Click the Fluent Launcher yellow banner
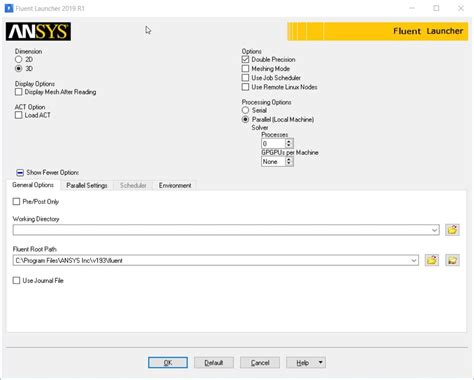The image size is (474, 380). [377, 31]
